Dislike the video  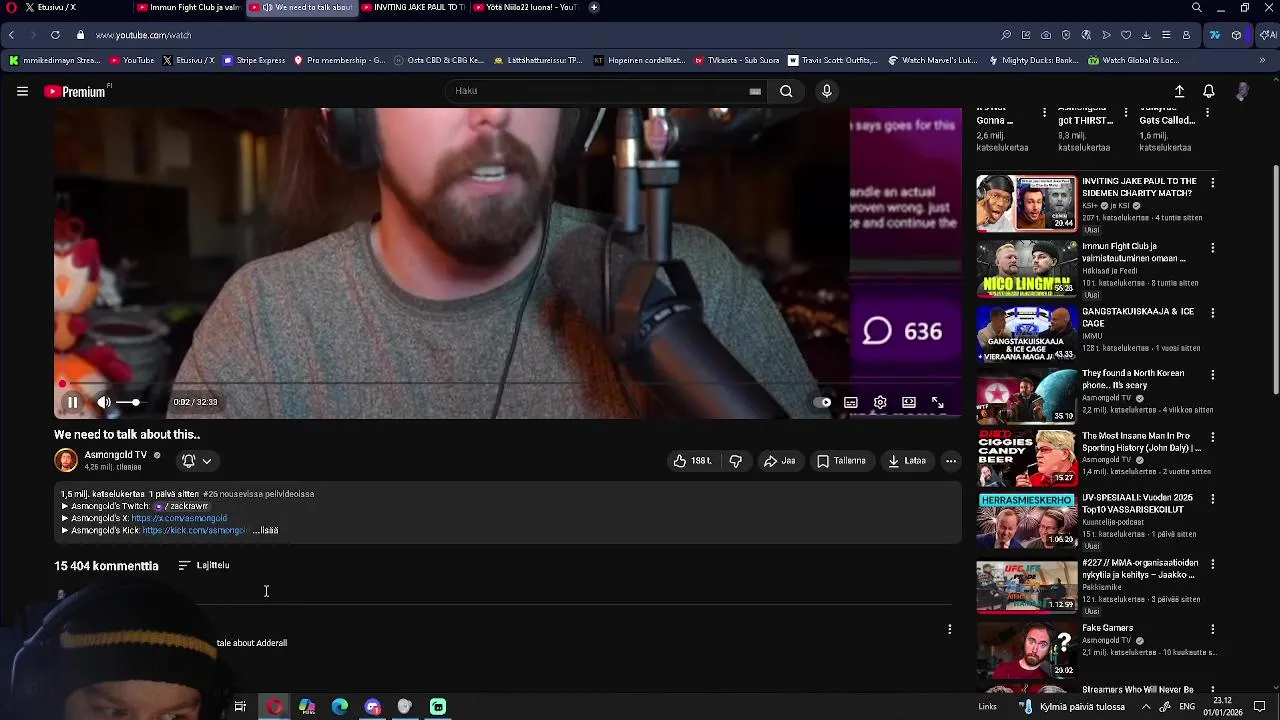tap(736, 461)
